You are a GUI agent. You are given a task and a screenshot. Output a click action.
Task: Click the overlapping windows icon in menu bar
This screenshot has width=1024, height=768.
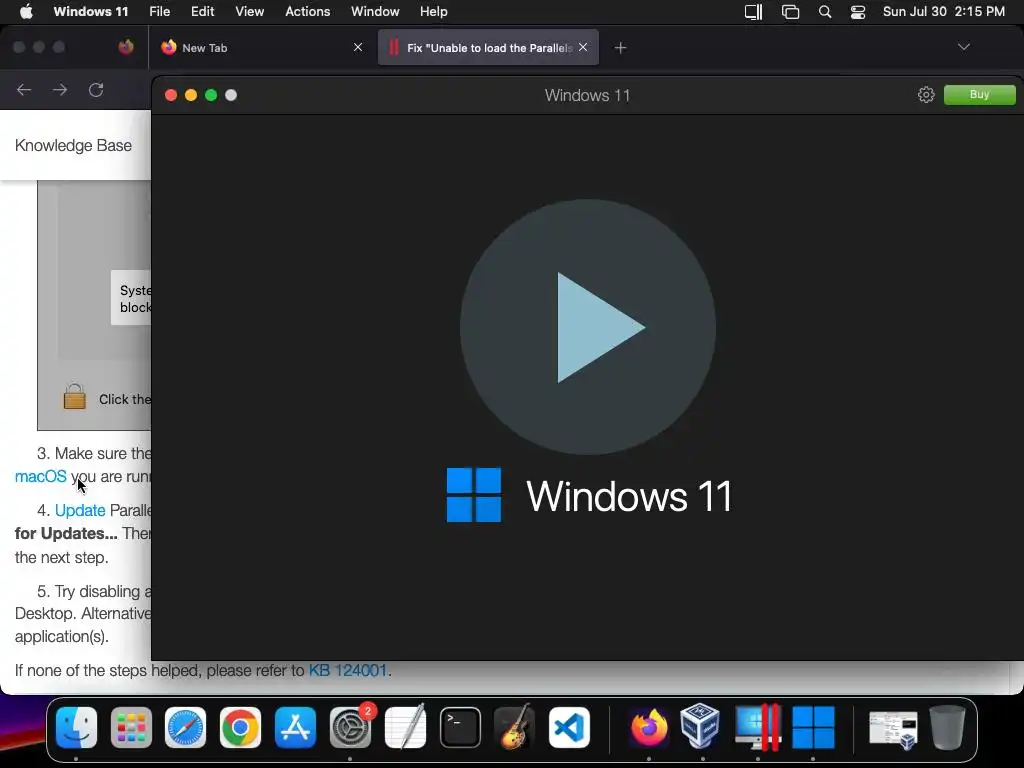point(790,12)
